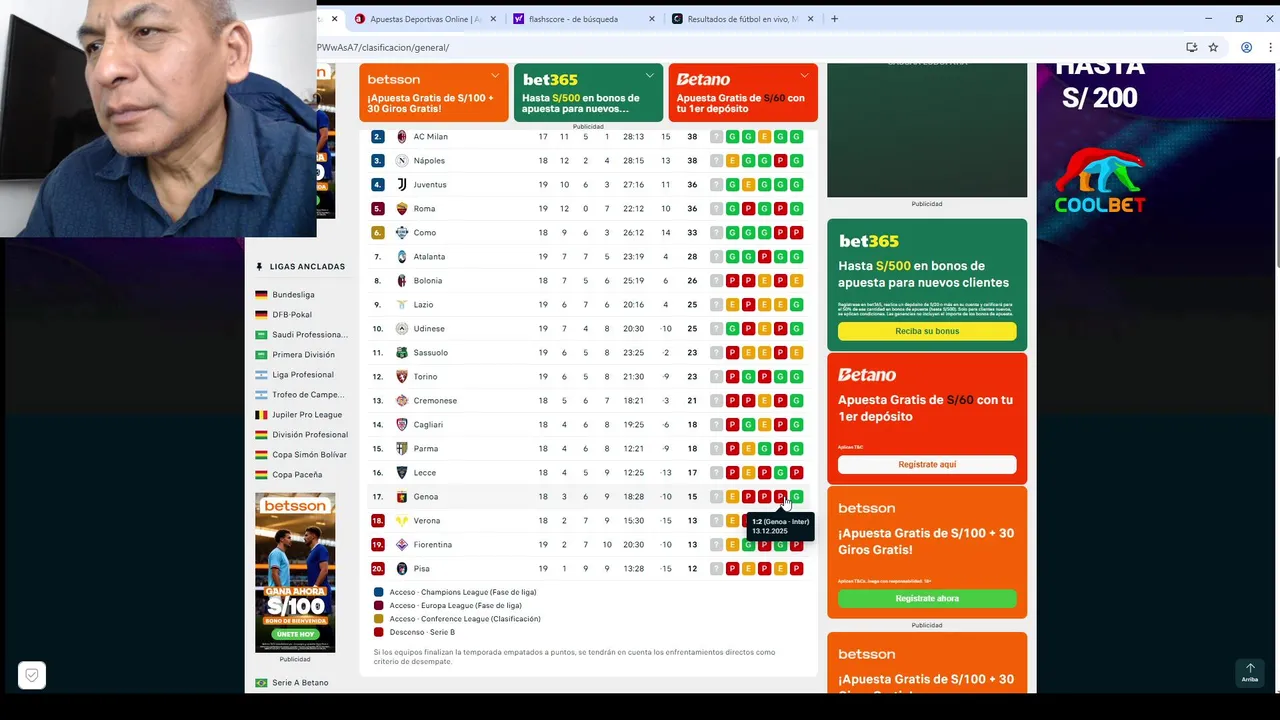
Task: Click the shield icon at bottom left
Action: pyautogui.click(x=32, y=676)
